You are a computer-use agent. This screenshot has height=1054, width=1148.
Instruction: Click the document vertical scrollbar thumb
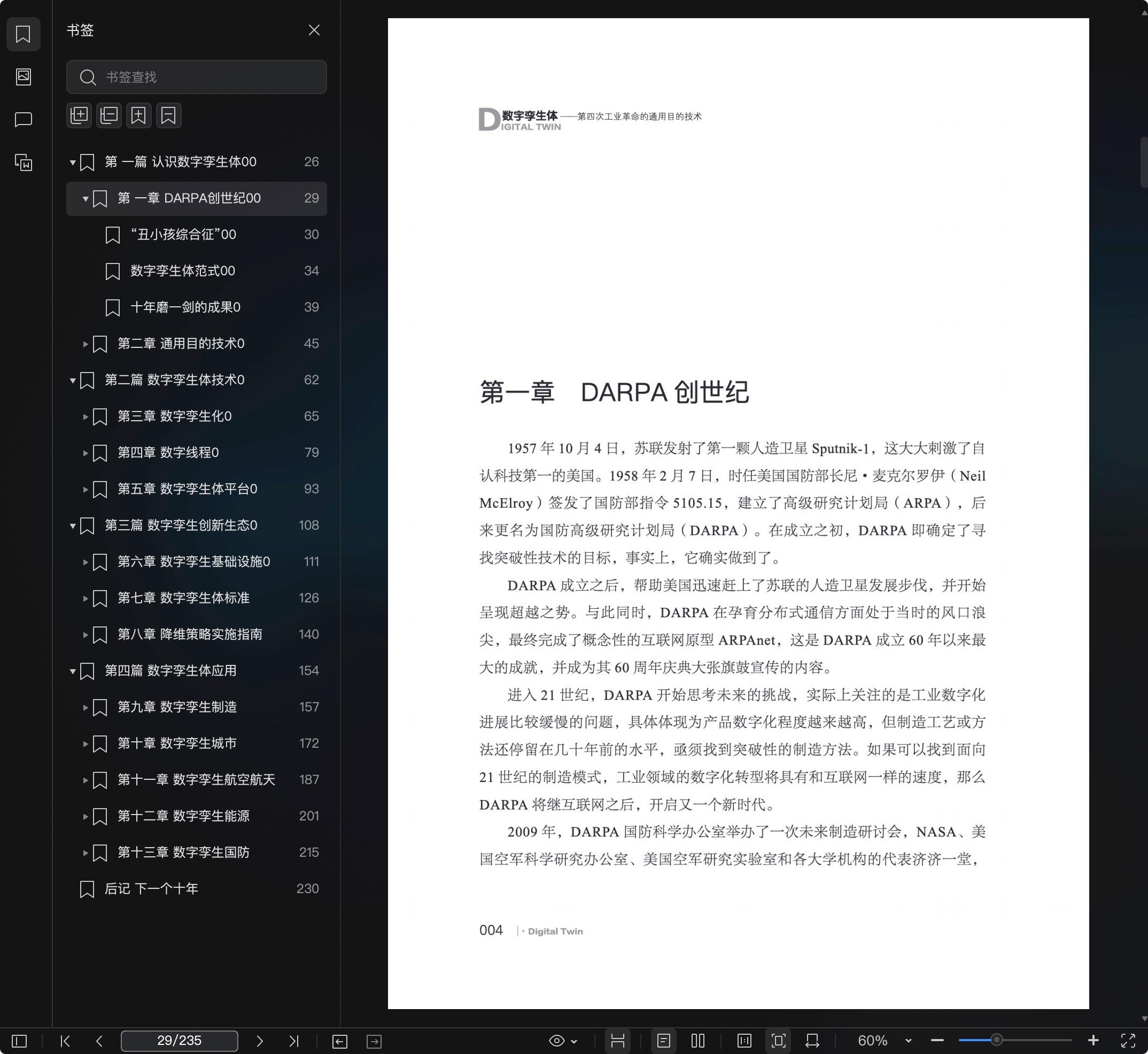pyautogui.click(x=1143, y=162)
